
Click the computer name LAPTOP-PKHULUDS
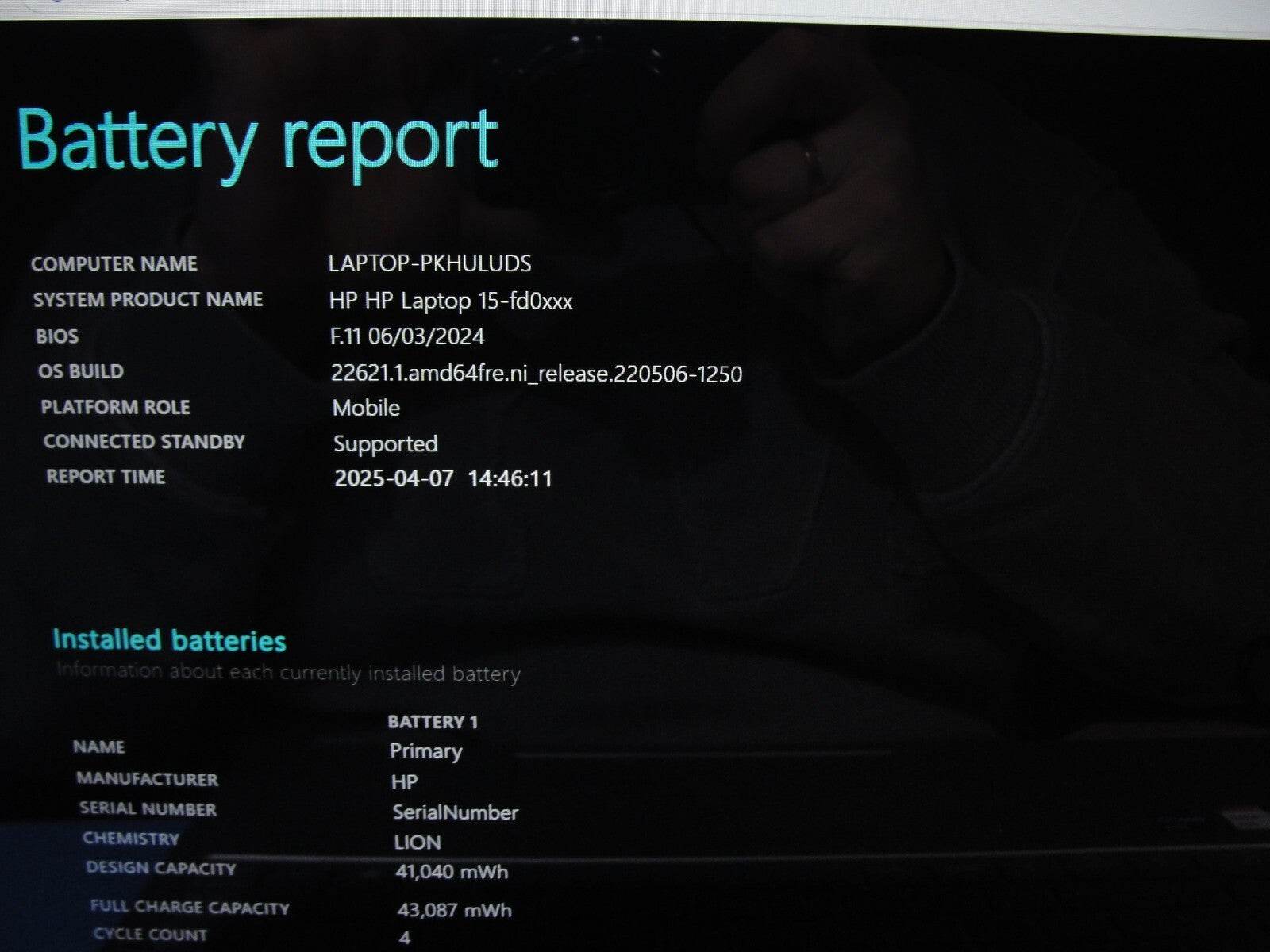tap(429, 263)
